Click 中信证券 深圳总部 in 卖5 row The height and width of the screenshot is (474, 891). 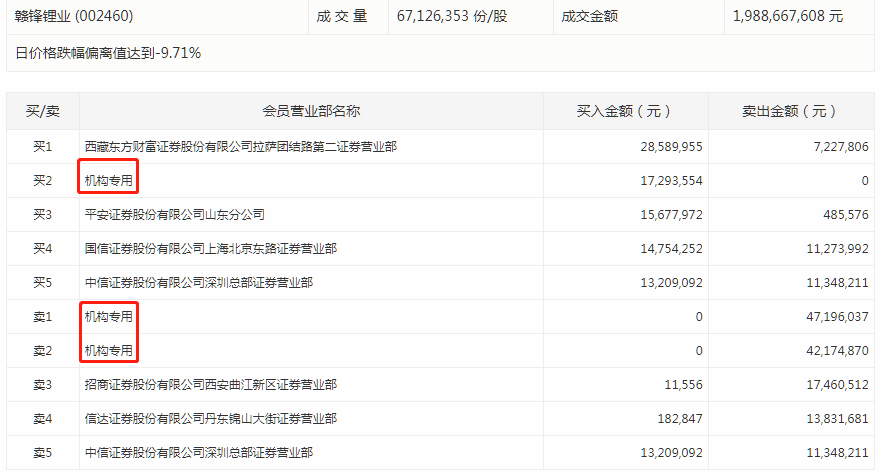pyautogui.click(x=198, y=453)
